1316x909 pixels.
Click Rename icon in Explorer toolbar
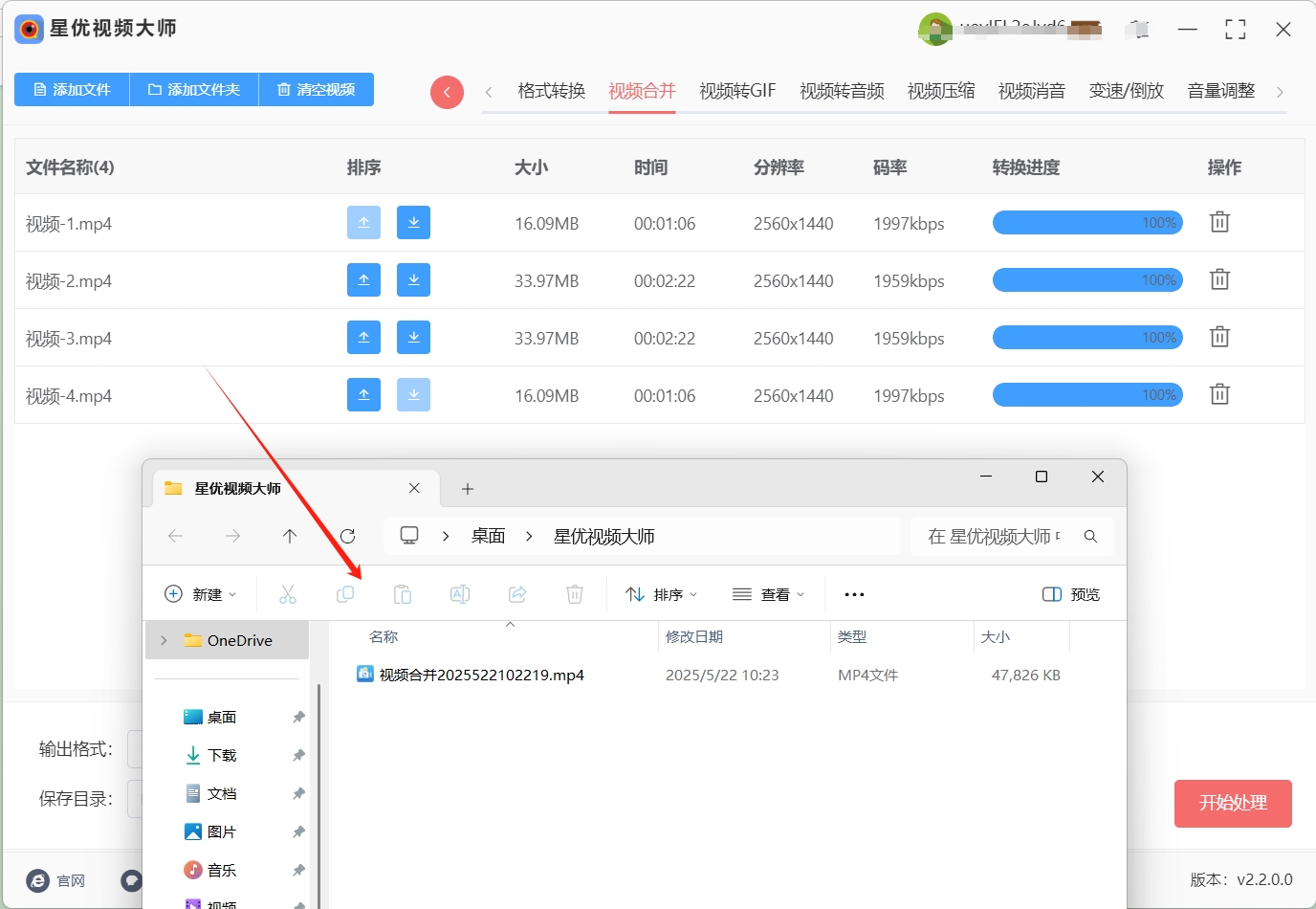(460, 594)
